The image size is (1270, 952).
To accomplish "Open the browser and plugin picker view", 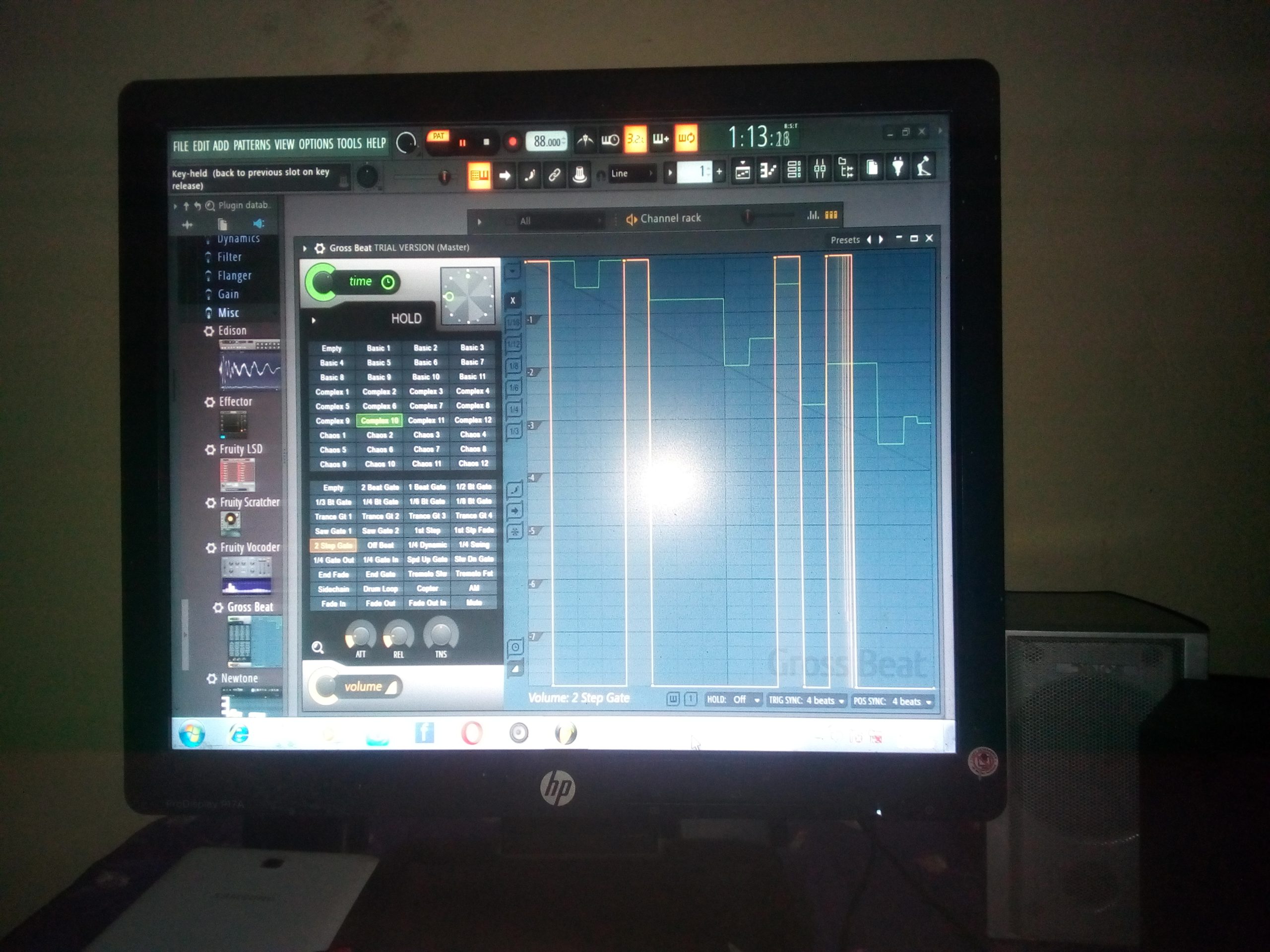I will pyautogui.click(x=846, y=168).
